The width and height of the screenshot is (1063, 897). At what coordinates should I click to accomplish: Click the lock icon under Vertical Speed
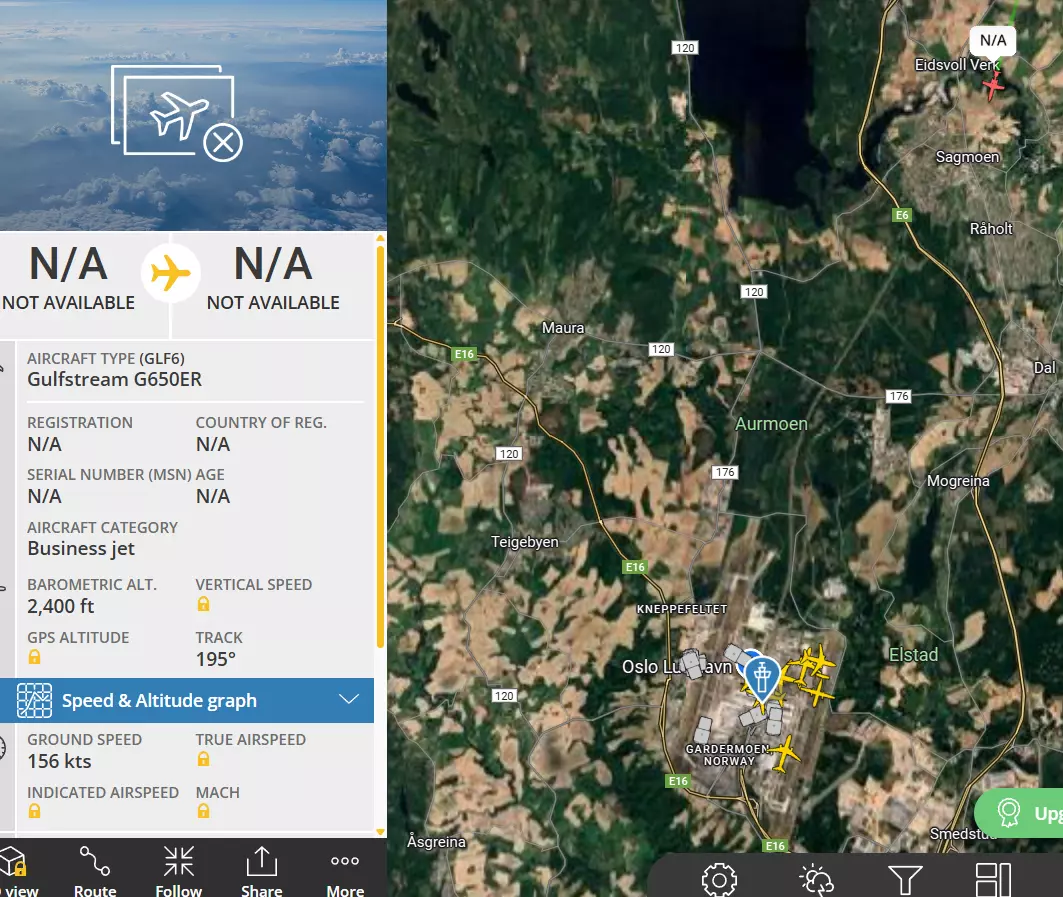click(203, 604)
